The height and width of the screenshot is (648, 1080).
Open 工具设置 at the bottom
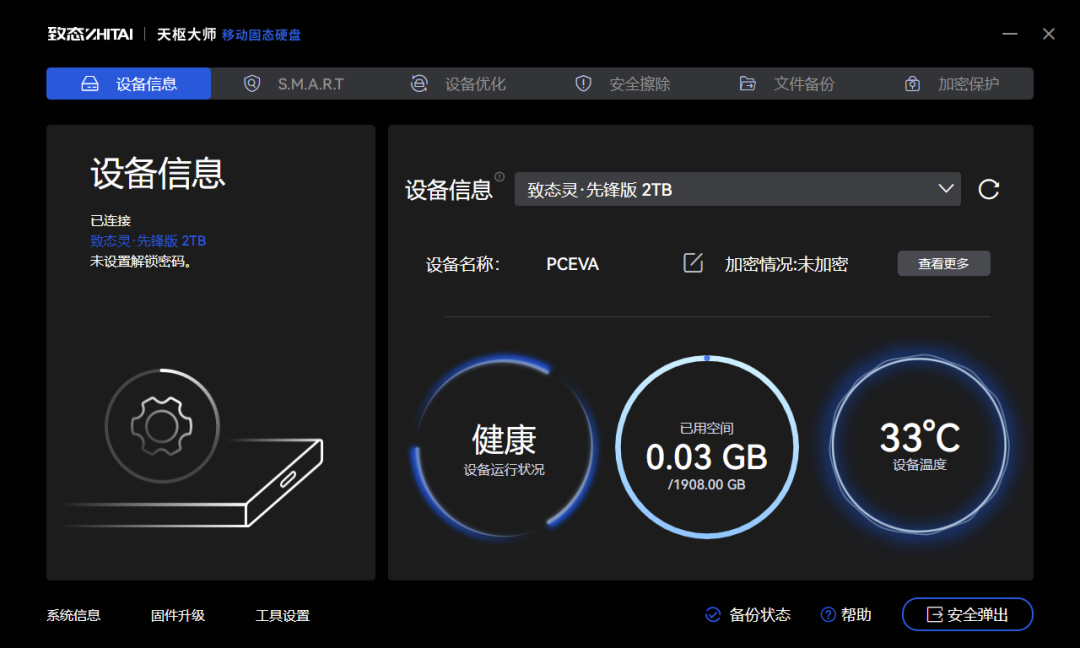pos(282,616)
